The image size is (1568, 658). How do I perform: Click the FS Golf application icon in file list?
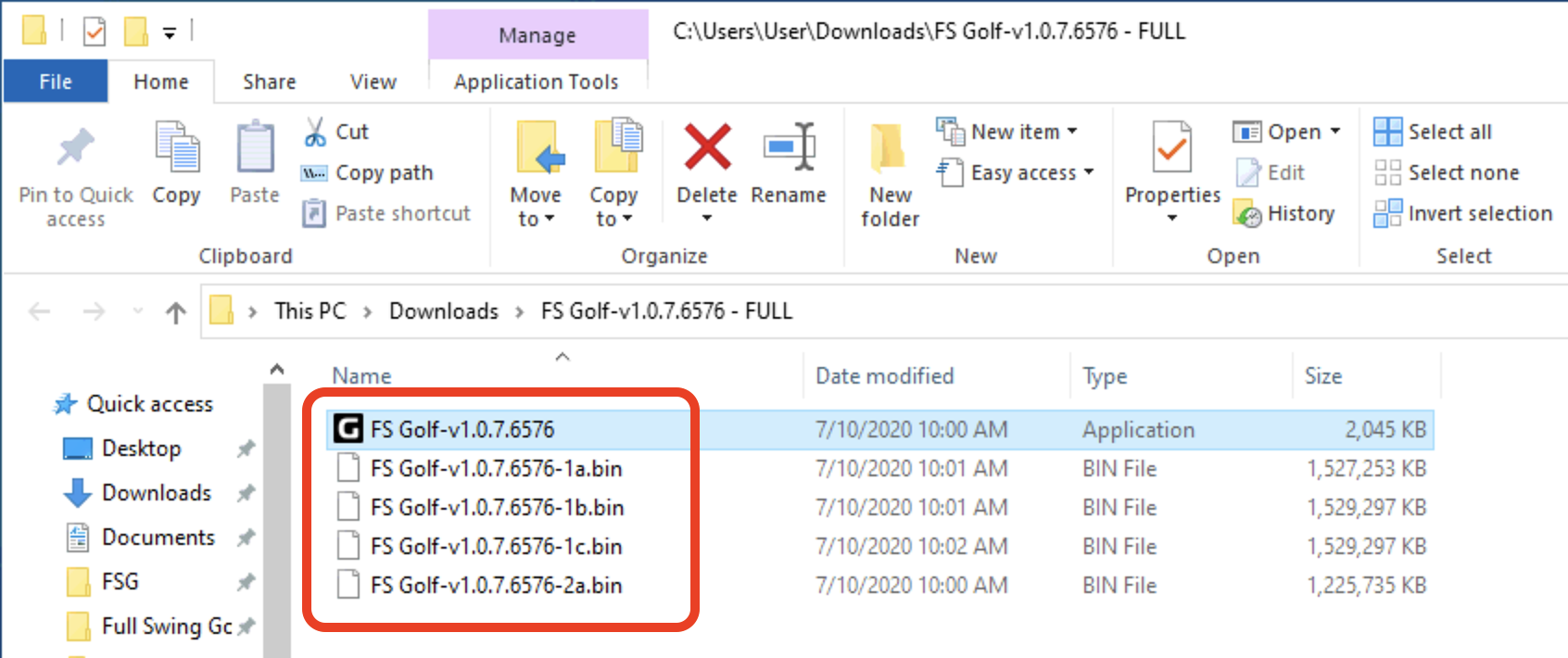pyautogui.click(x=348, y=429)
